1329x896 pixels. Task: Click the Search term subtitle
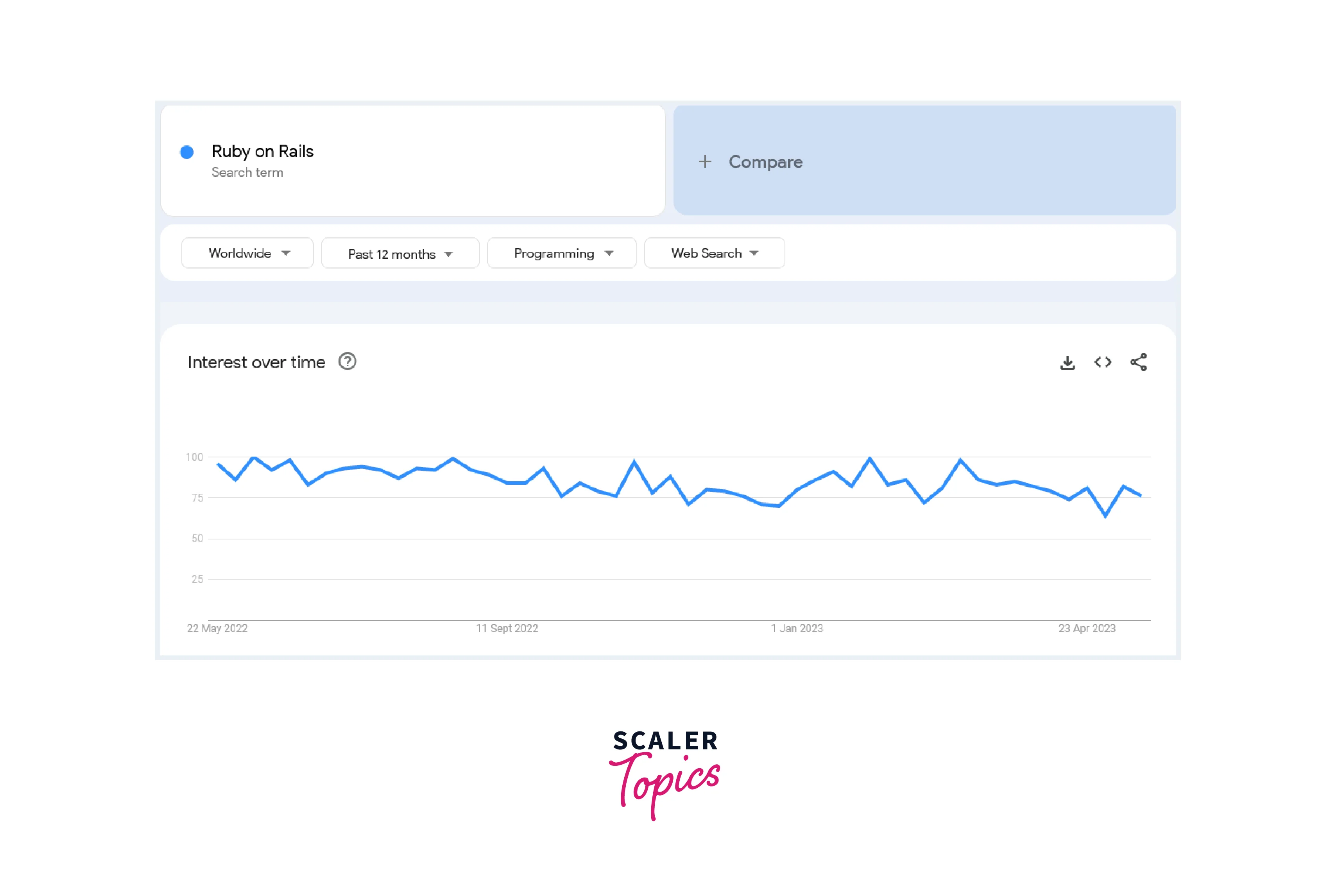247,172
